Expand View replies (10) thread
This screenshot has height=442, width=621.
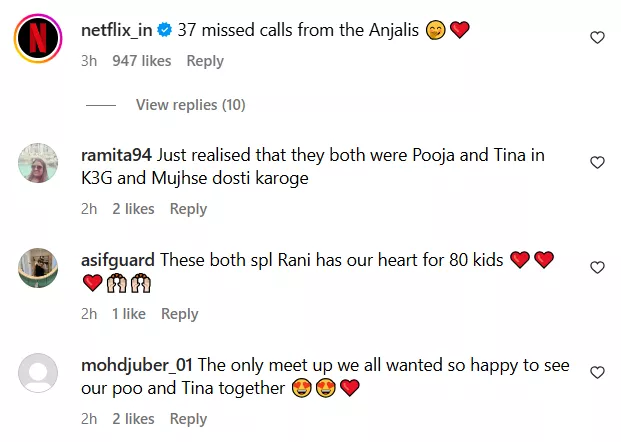pos(190,105)
